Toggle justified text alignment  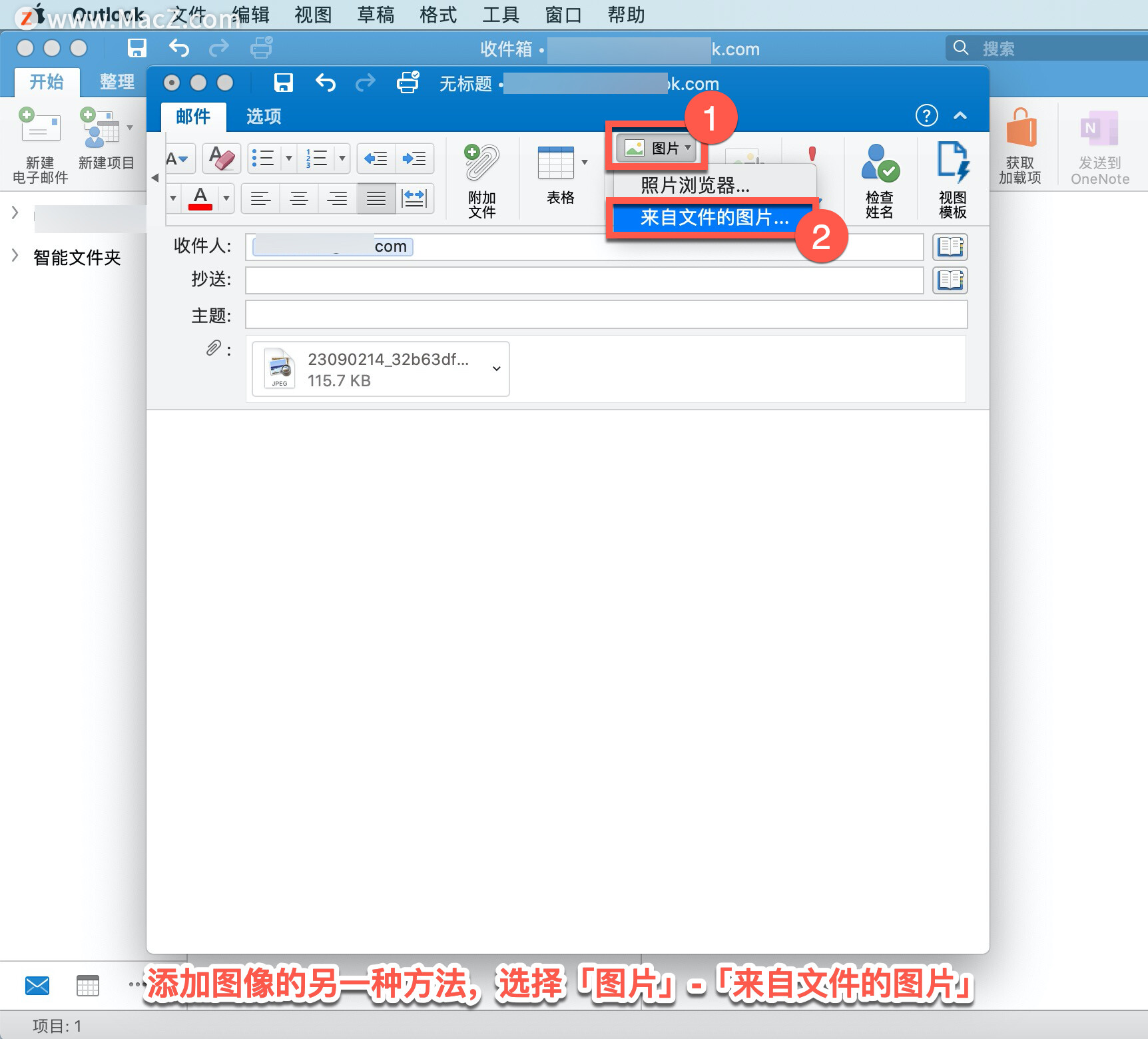click(x=376, y=198)
